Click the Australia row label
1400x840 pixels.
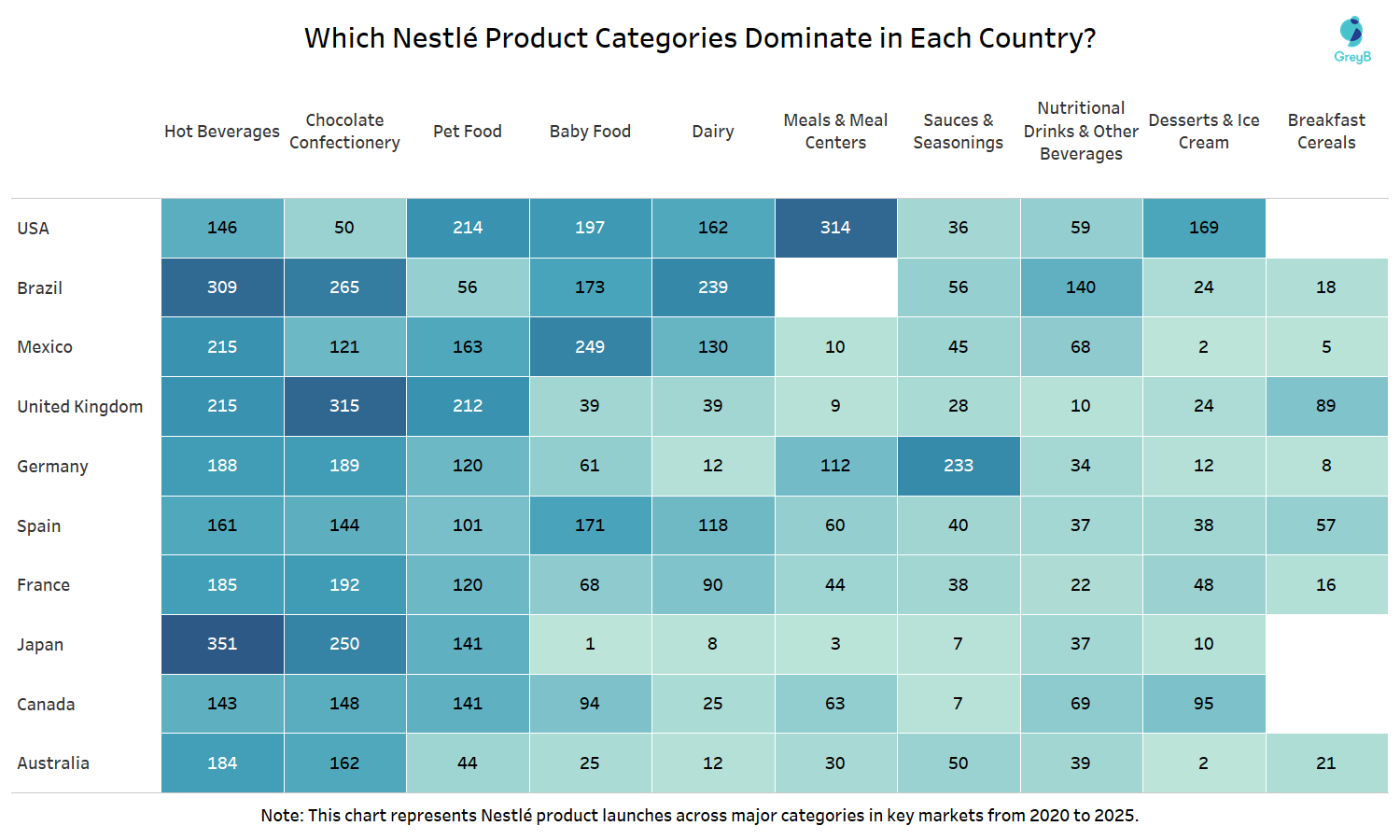[x=53, y=763]
